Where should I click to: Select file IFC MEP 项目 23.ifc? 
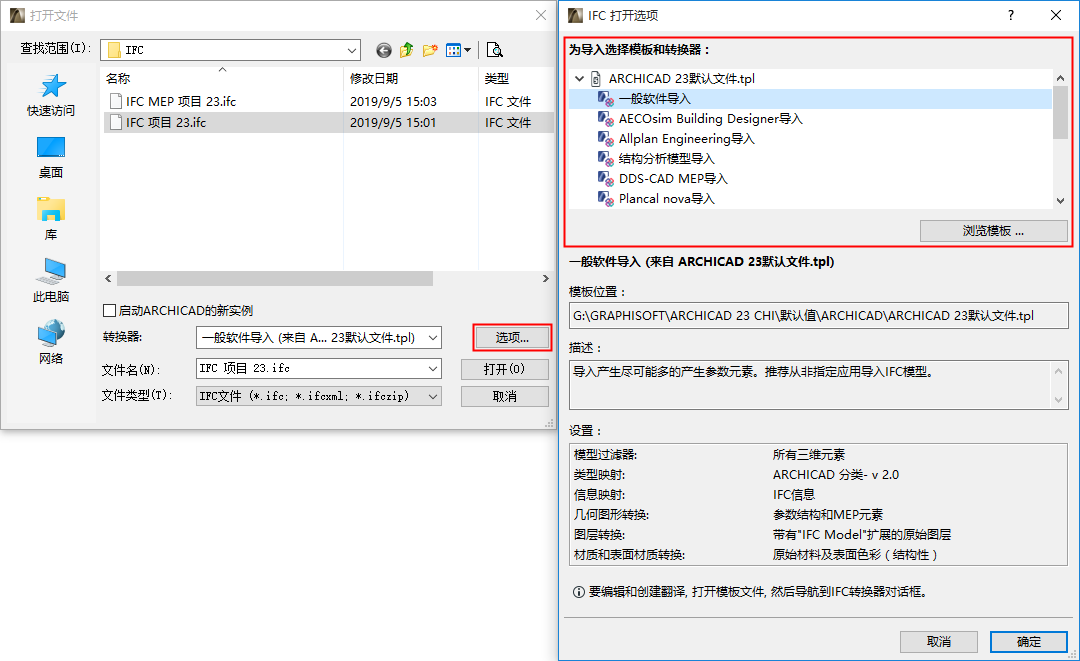pos(180,101)
